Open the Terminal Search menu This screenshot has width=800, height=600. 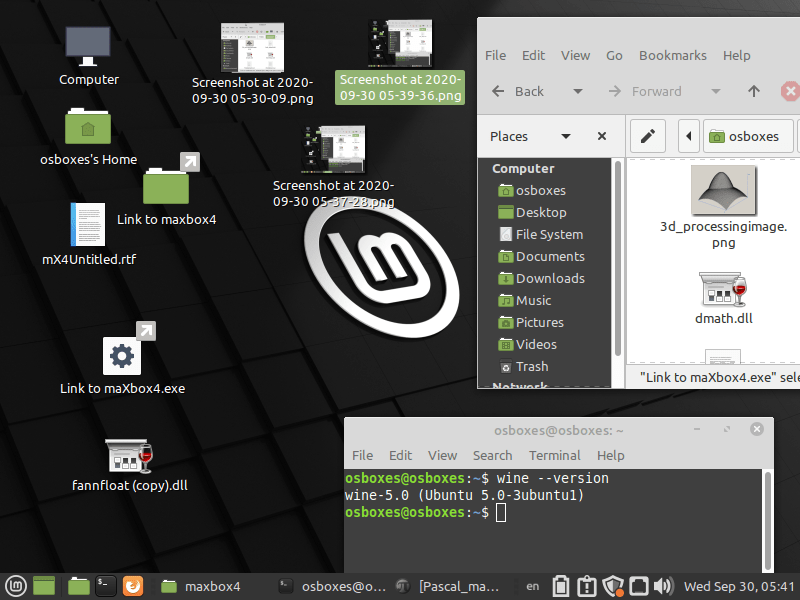[492, 455]
